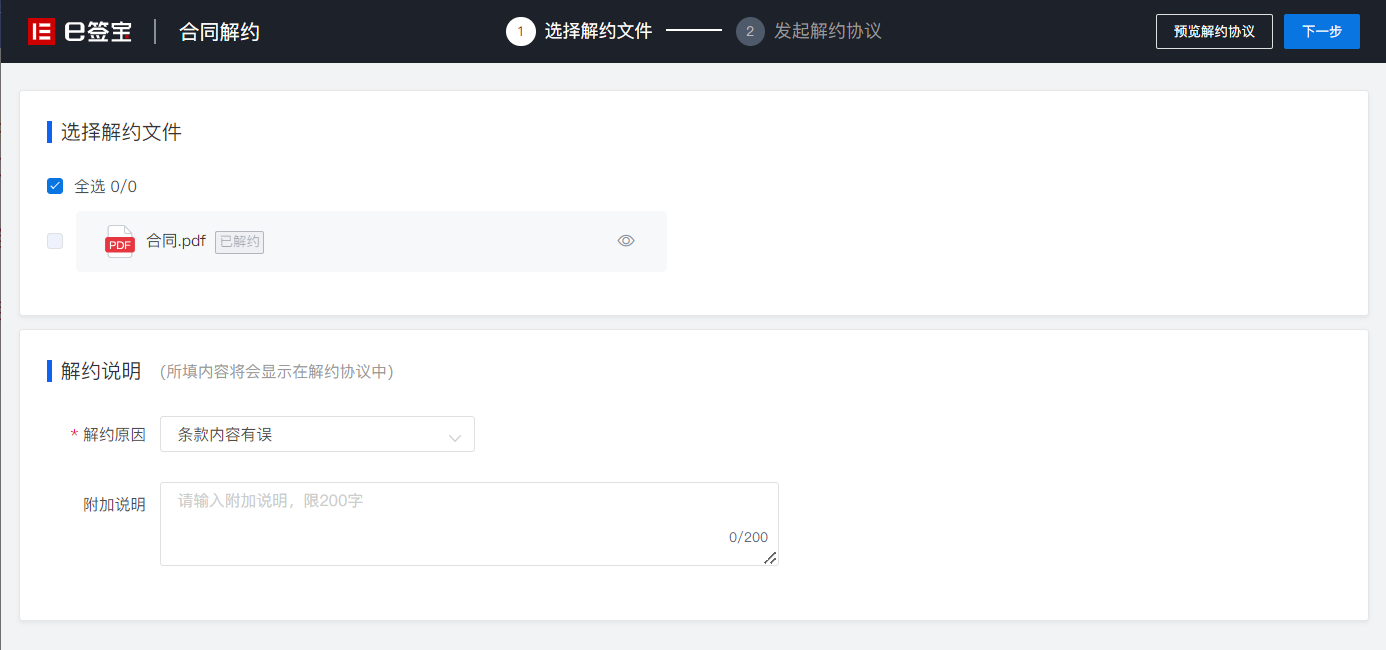1386x650 pixels.
Task: Click the PDF file icon for 合同.pdf
Action: point(120,241)
